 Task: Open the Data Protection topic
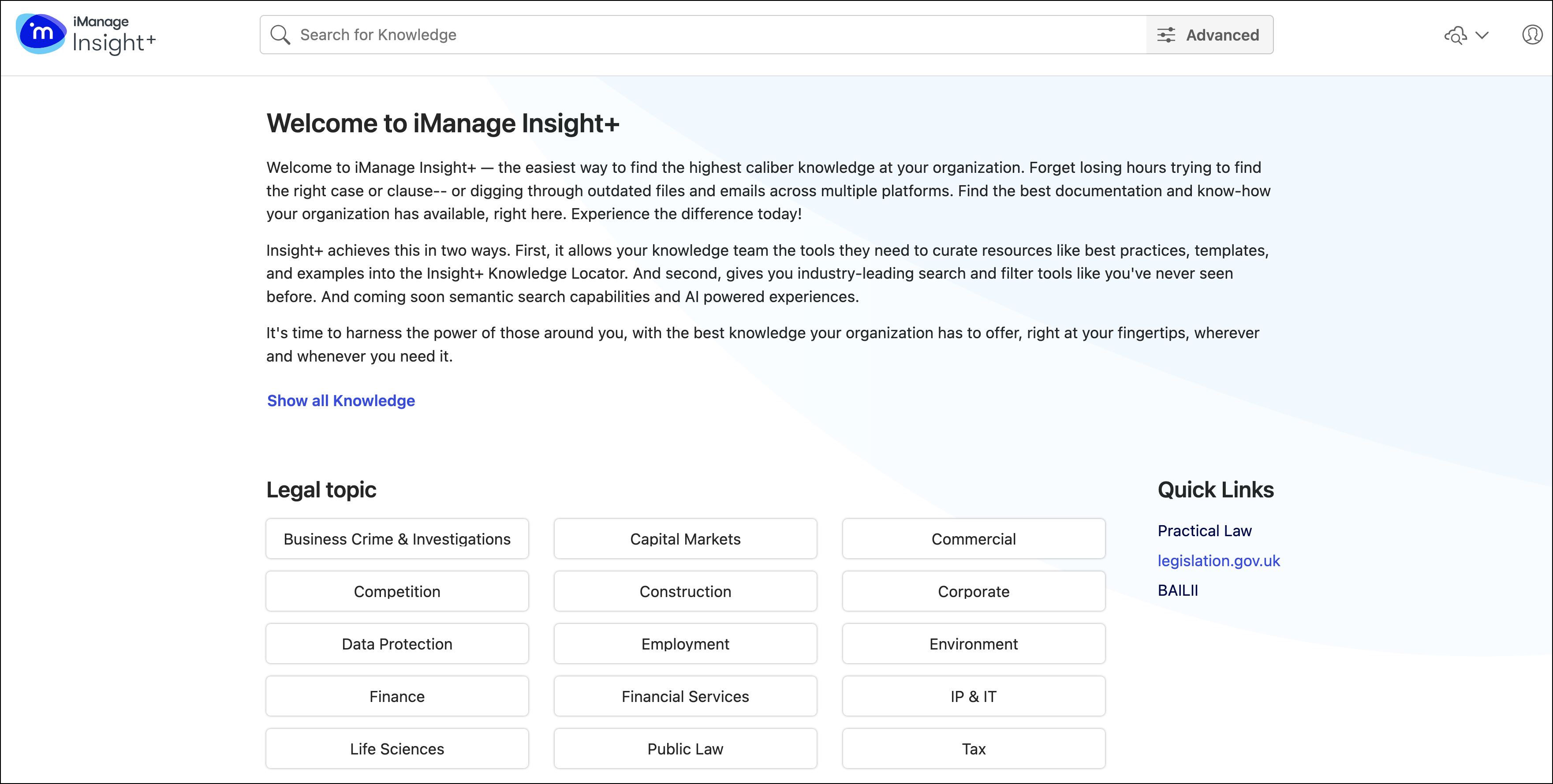pos(397,644)
